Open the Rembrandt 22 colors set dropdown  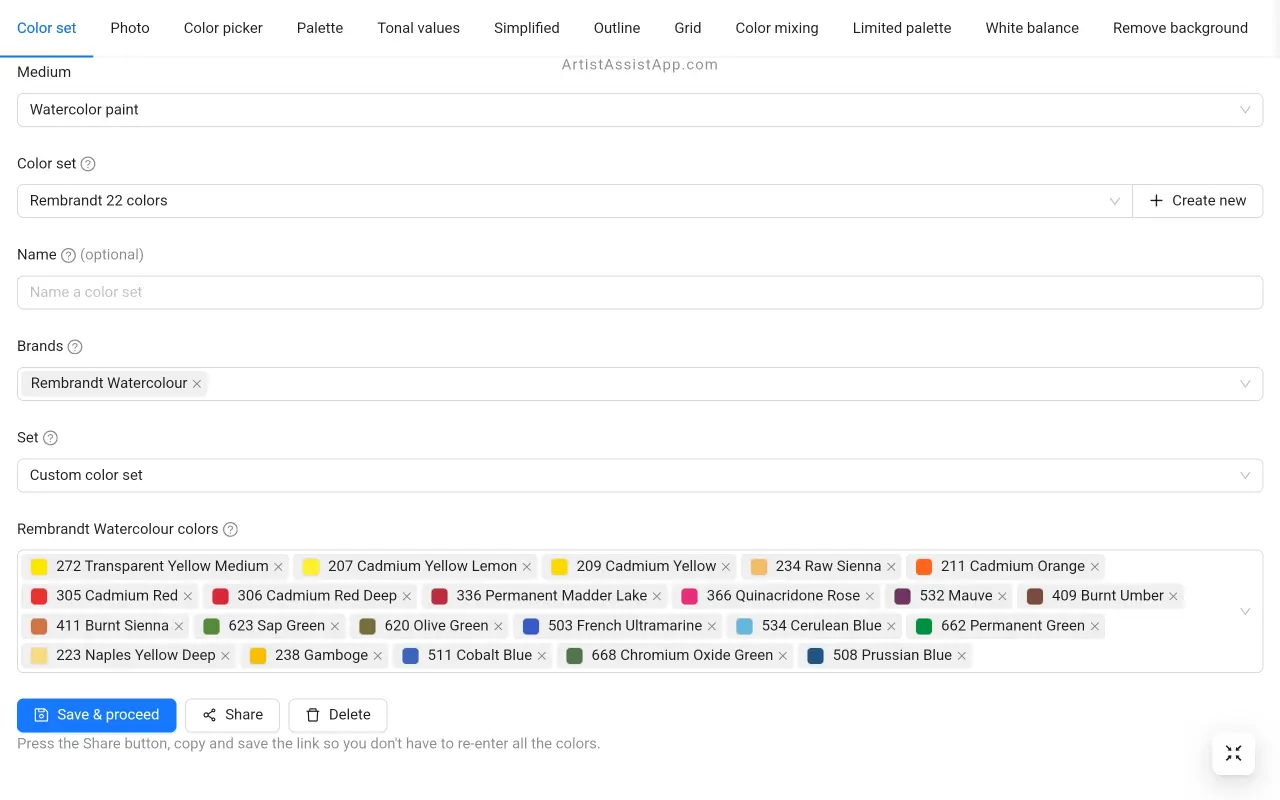(575, 201)
